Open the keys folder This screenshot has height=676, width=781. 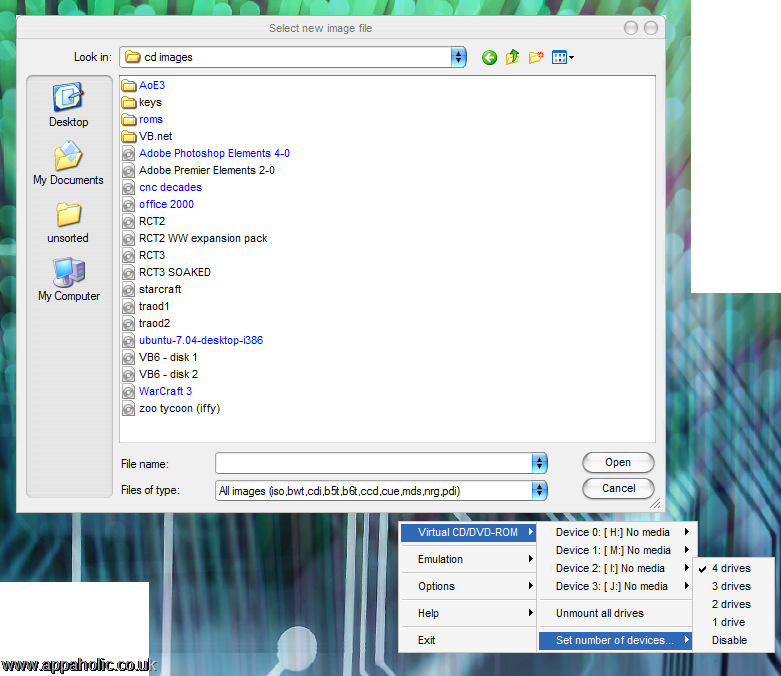142,102
